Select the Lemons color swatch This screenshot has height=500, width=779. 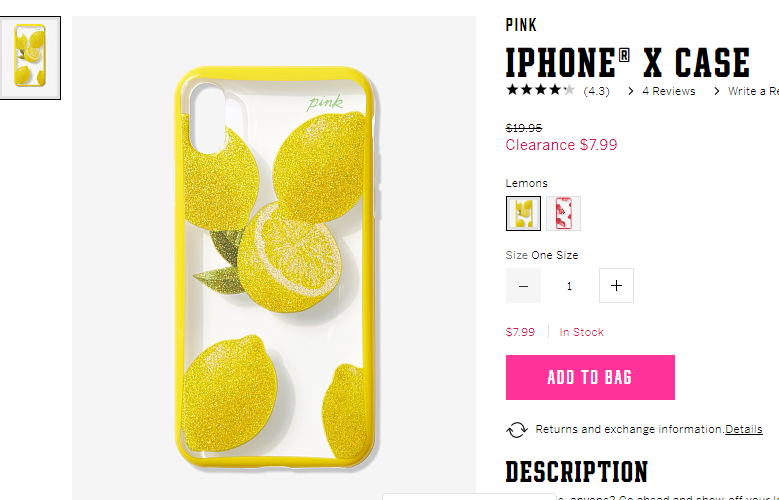tap(523, 213)
